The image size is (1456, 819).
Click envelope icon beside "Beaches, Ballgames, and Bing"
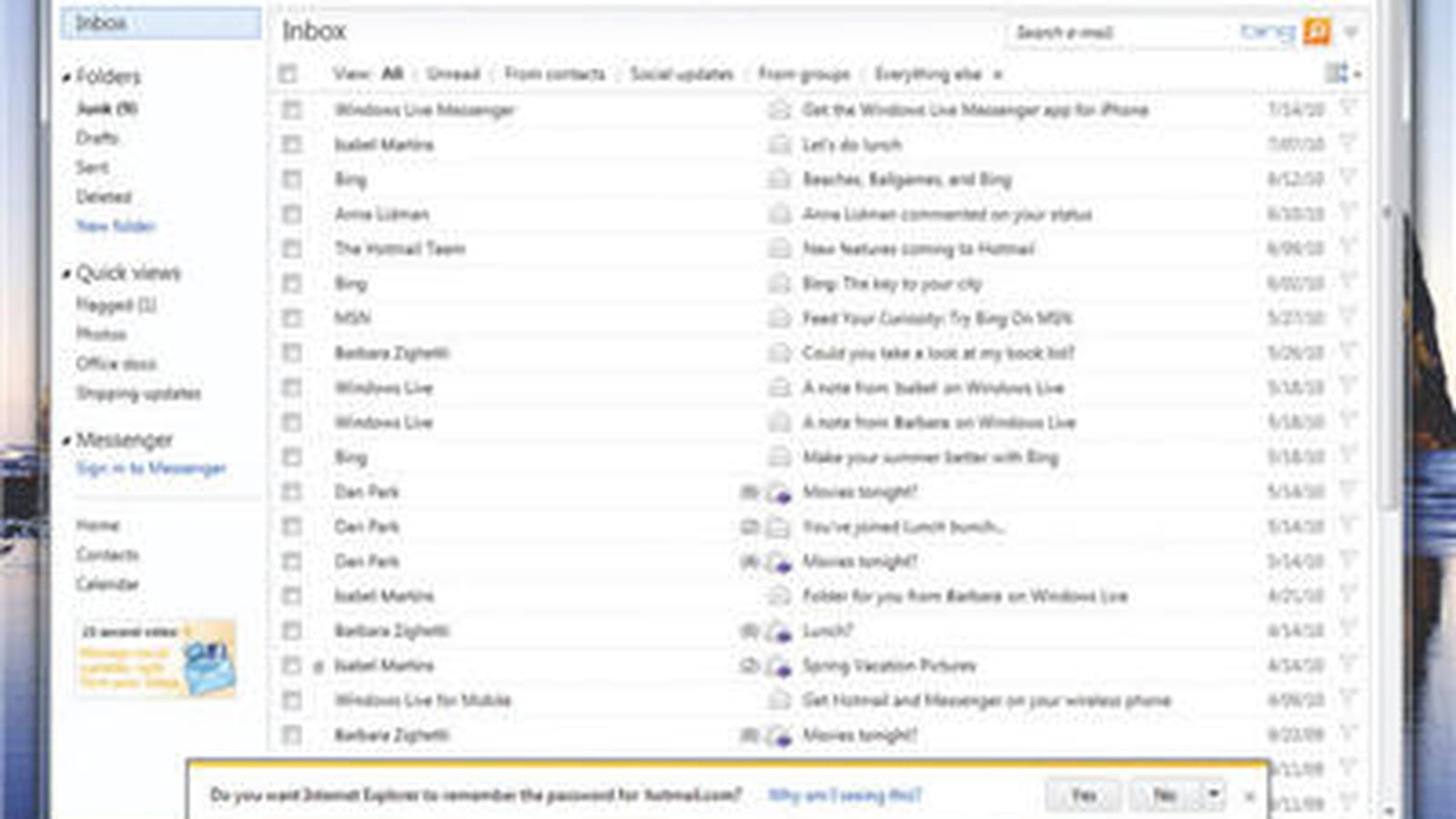pos(779,179)
